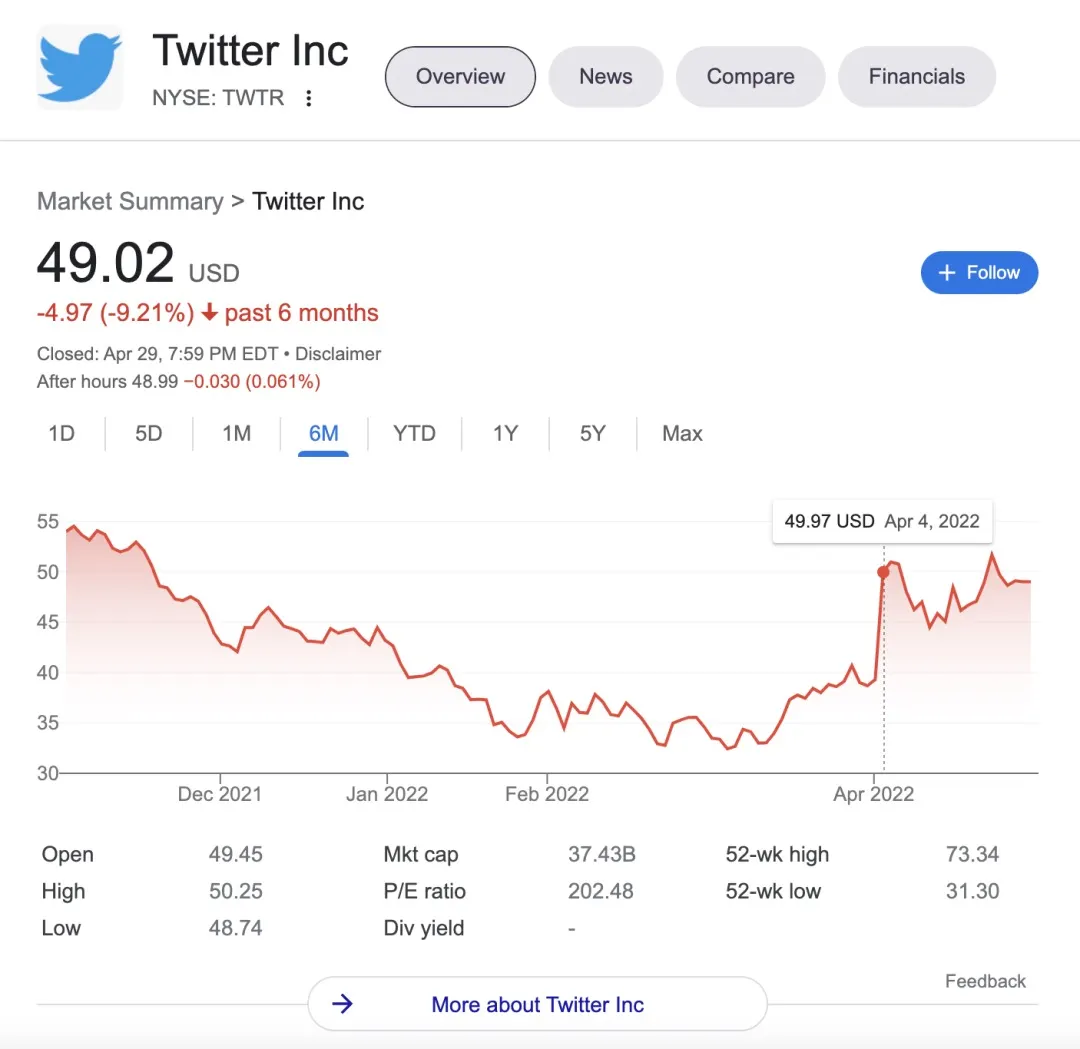Open the Compare tab

pyautogui.click(x=750, y=77)
